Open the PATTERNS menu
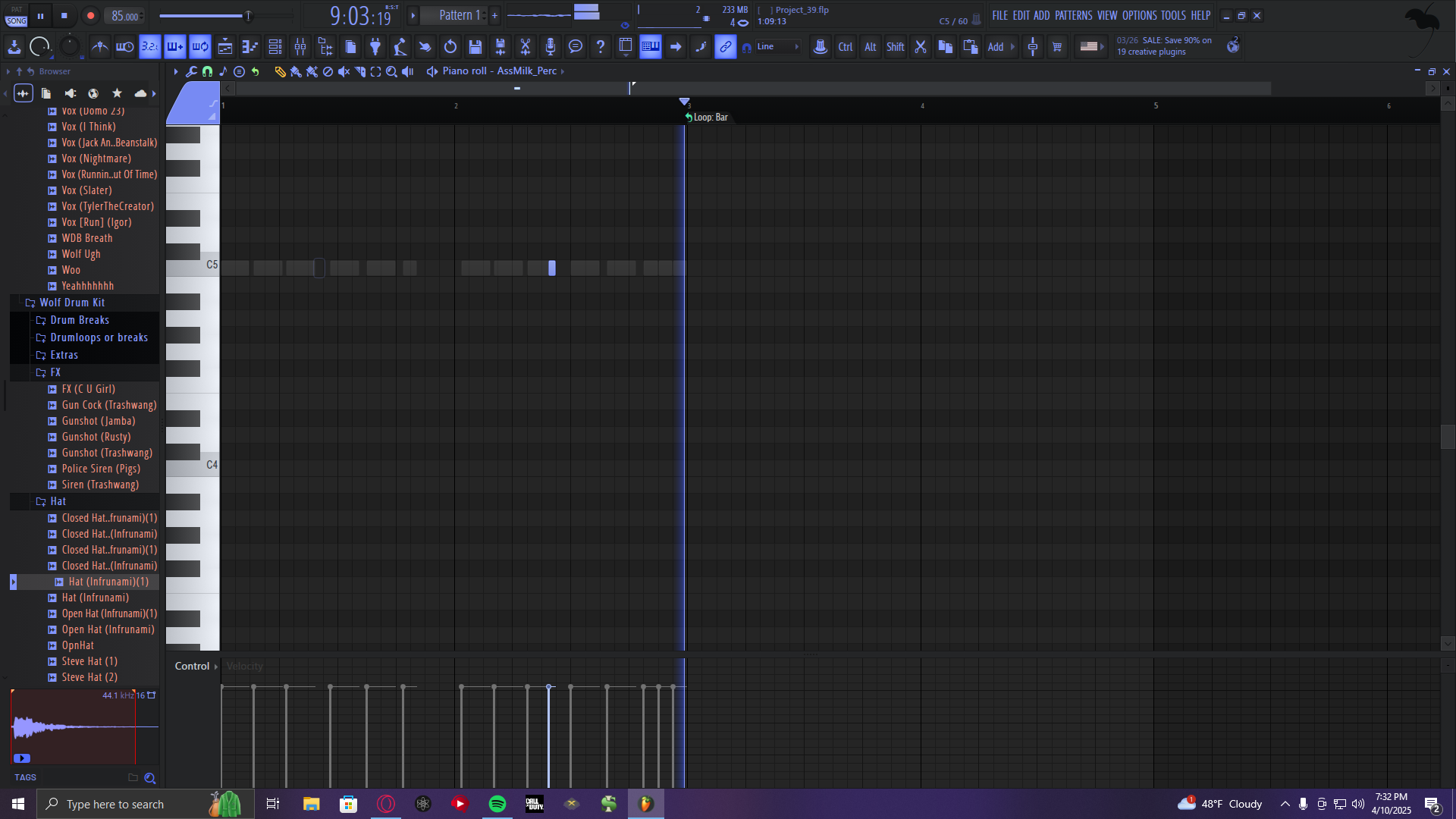This screenshot has width=1456, height=819. coord(1073,15)
